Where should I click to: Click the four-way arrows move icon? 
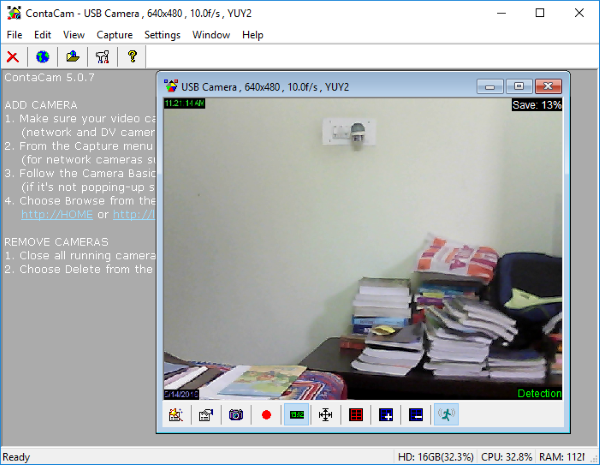coord(326,415)
